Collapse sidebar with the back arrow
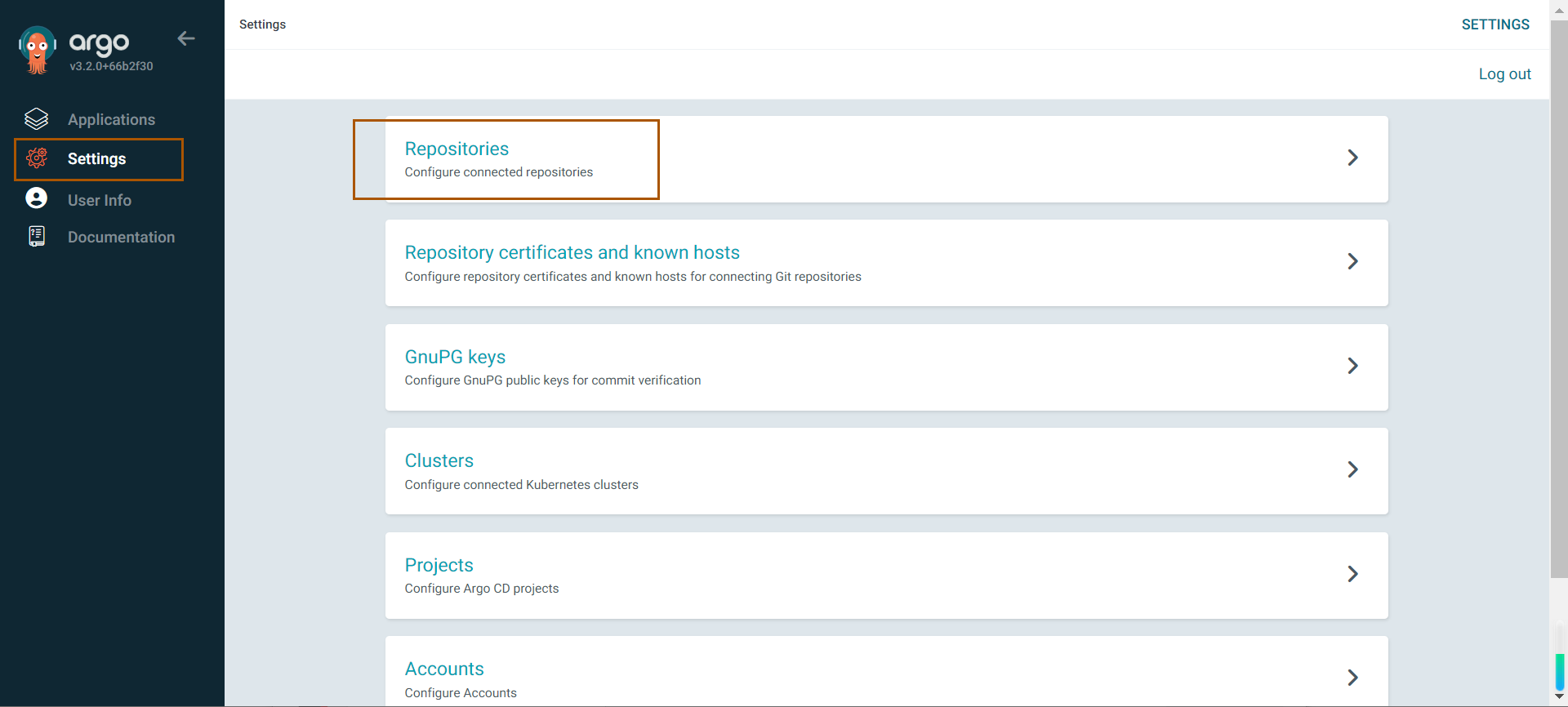Screen dimensions: 1568x707 pos(186,38)
